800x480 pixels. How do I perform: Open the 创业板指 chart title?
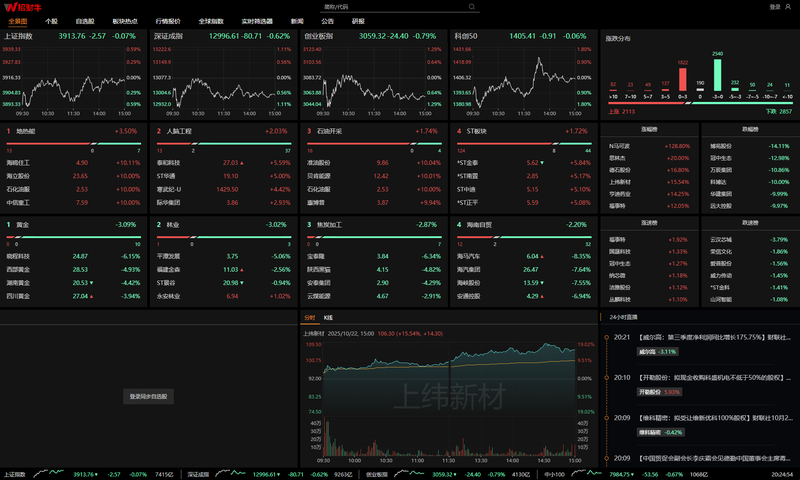pyautogui.click(x=319, y=36)
